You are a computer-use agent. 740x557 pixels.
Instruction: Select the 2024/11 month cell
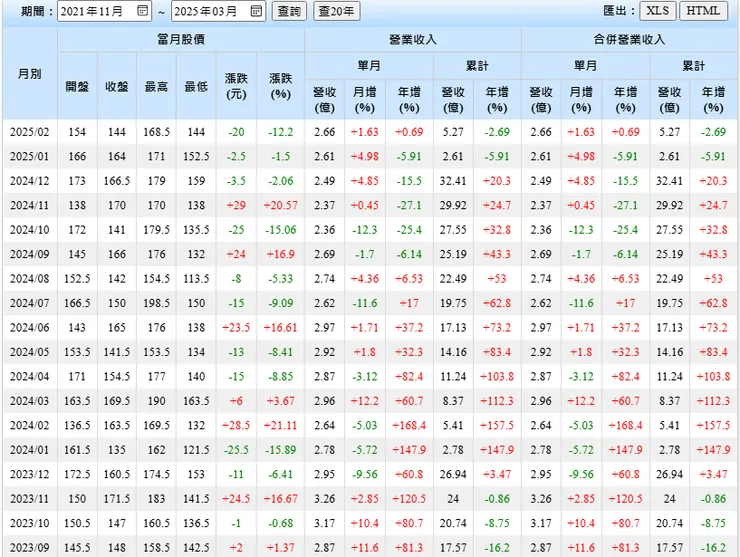[x=30, y=205]
